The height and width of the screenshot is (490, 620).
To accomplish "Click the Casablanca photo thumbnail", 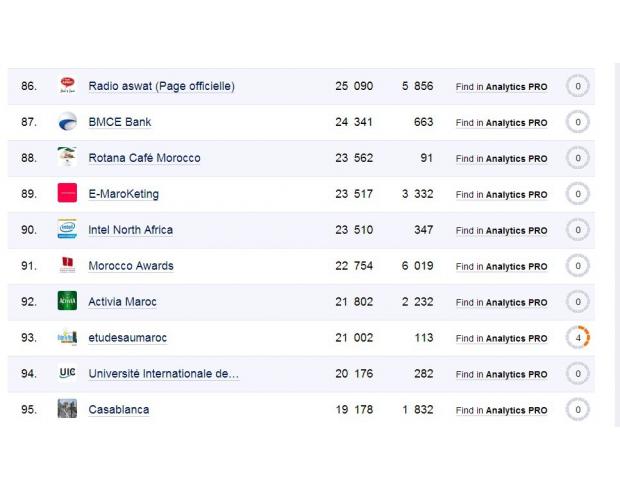I will click(x=67, y=409).
